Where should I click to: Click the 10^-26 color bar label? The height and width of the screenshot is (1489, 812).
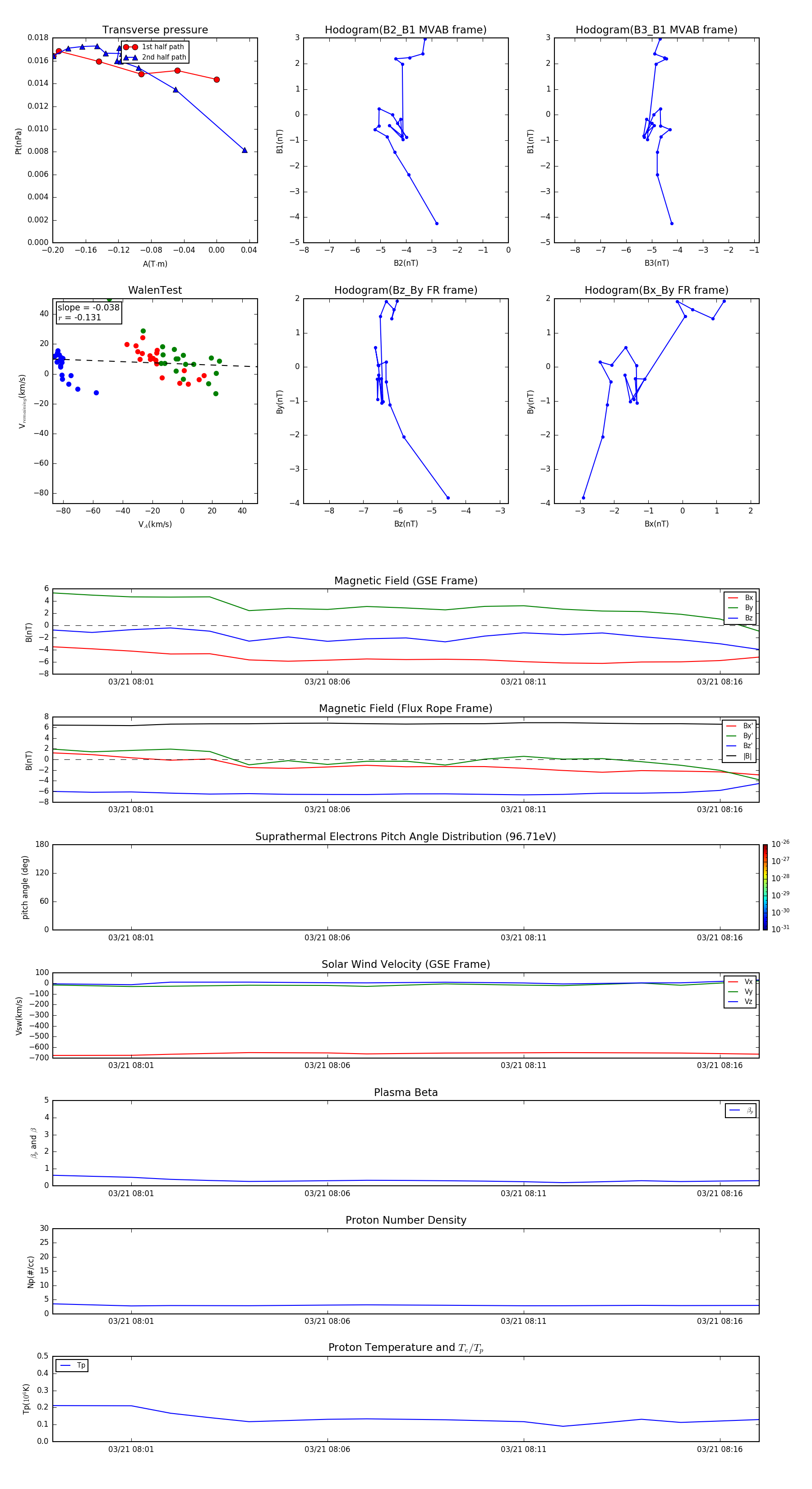click(x=780, y=844)
